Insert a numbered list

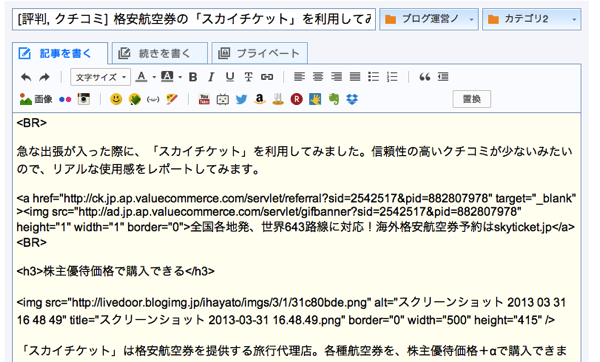click(x=392, y=77)
